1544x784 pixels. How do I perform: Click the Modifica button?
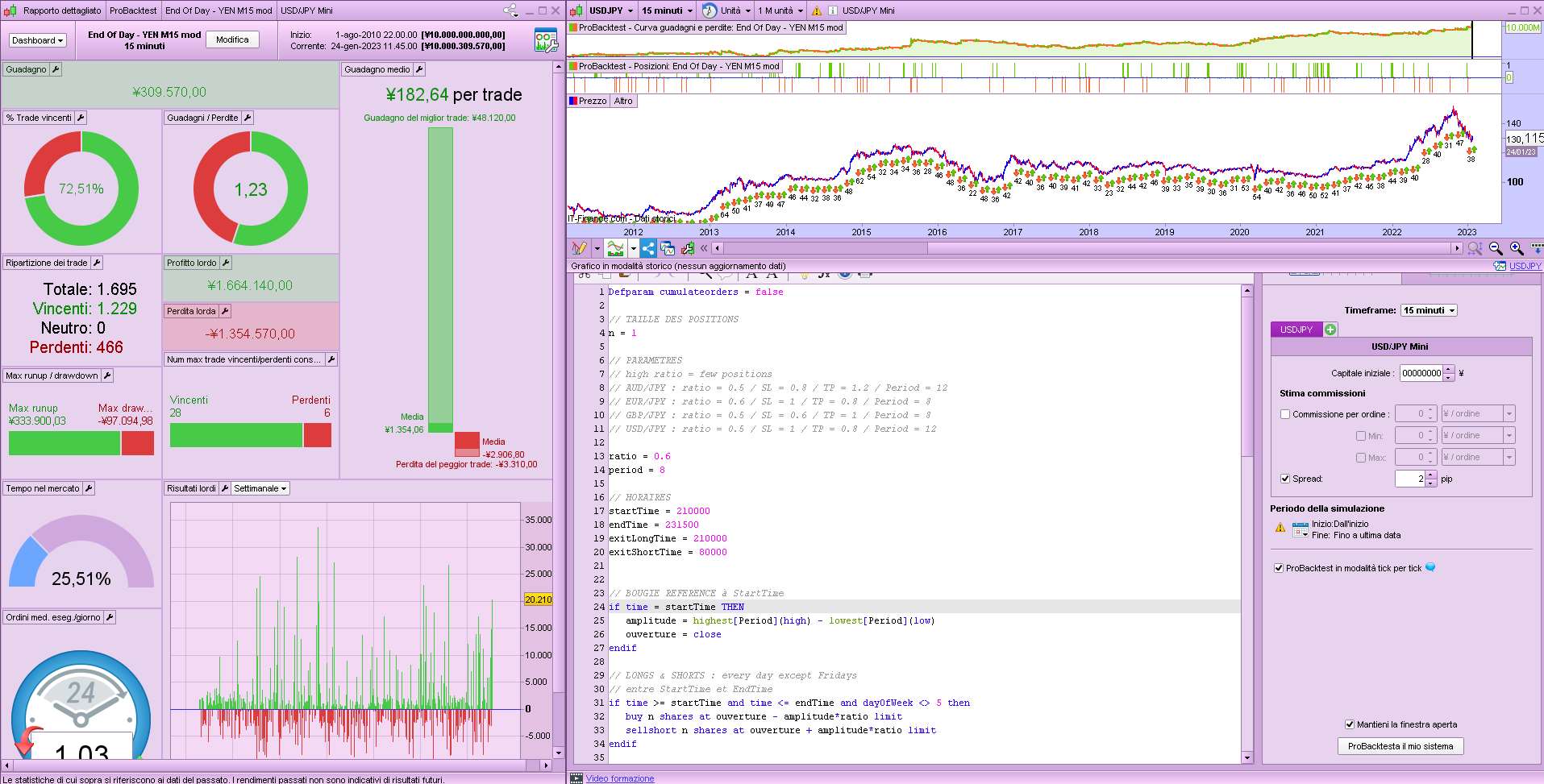coord(232,39)
